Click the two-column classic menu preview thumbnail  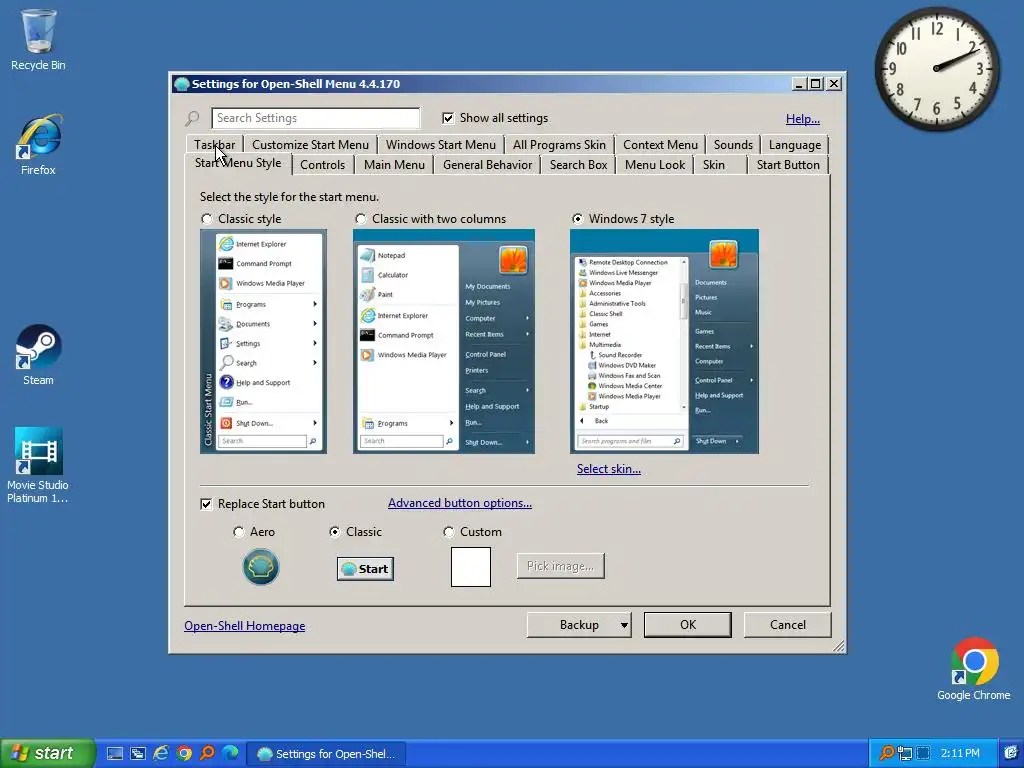pyautogui.click(x=444, y=342)
